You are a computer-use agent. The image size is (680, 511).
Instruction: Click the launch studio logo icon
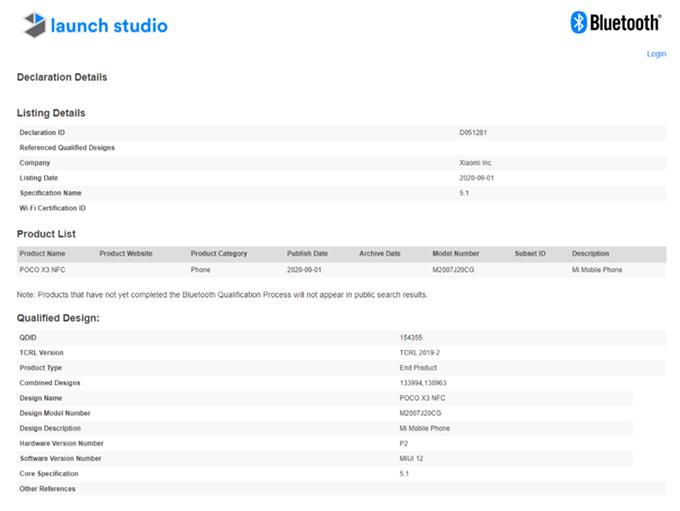tap(34, 25)
